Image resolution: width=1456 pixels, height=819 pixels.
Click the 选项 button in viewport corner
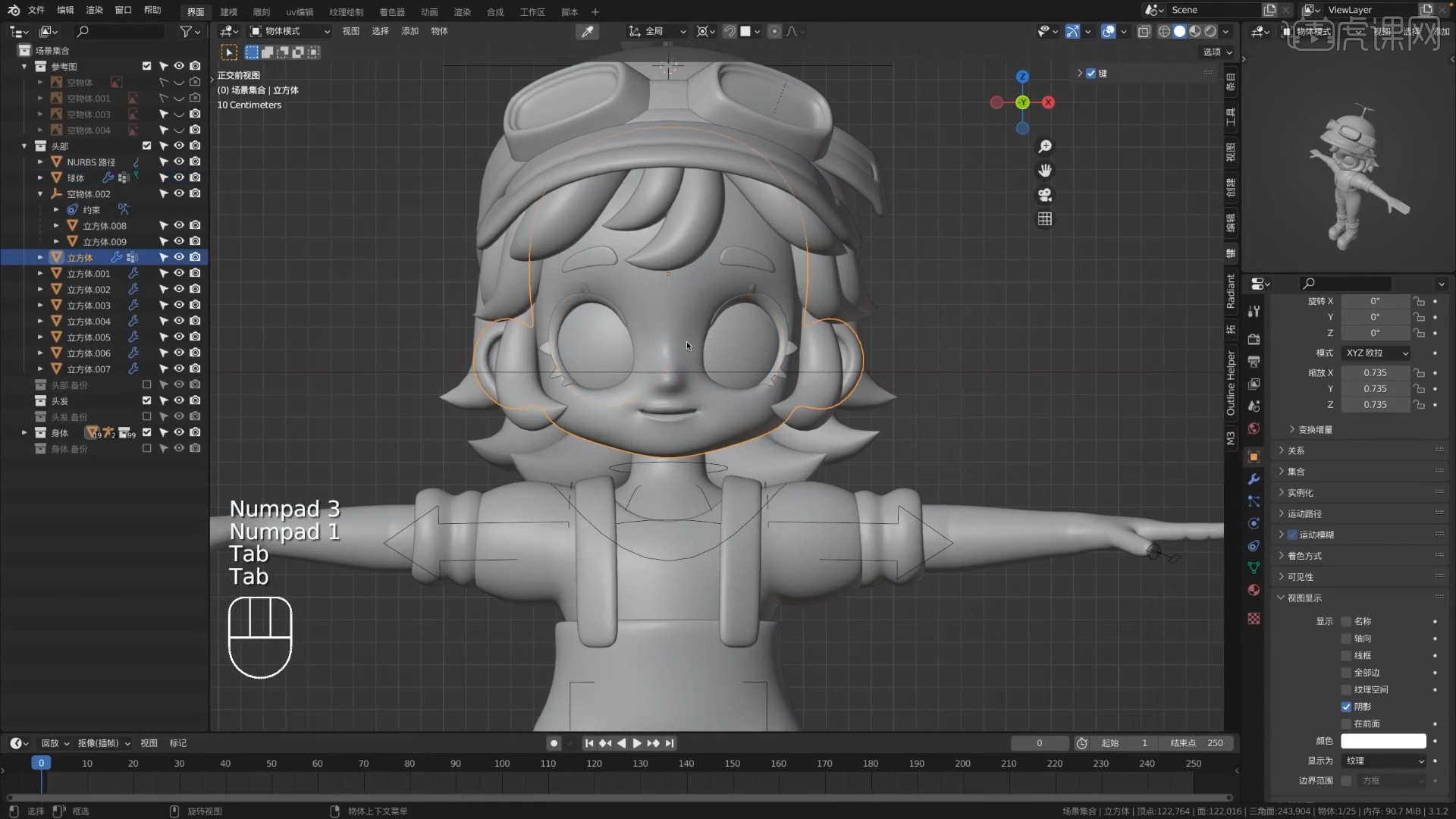1213,52
